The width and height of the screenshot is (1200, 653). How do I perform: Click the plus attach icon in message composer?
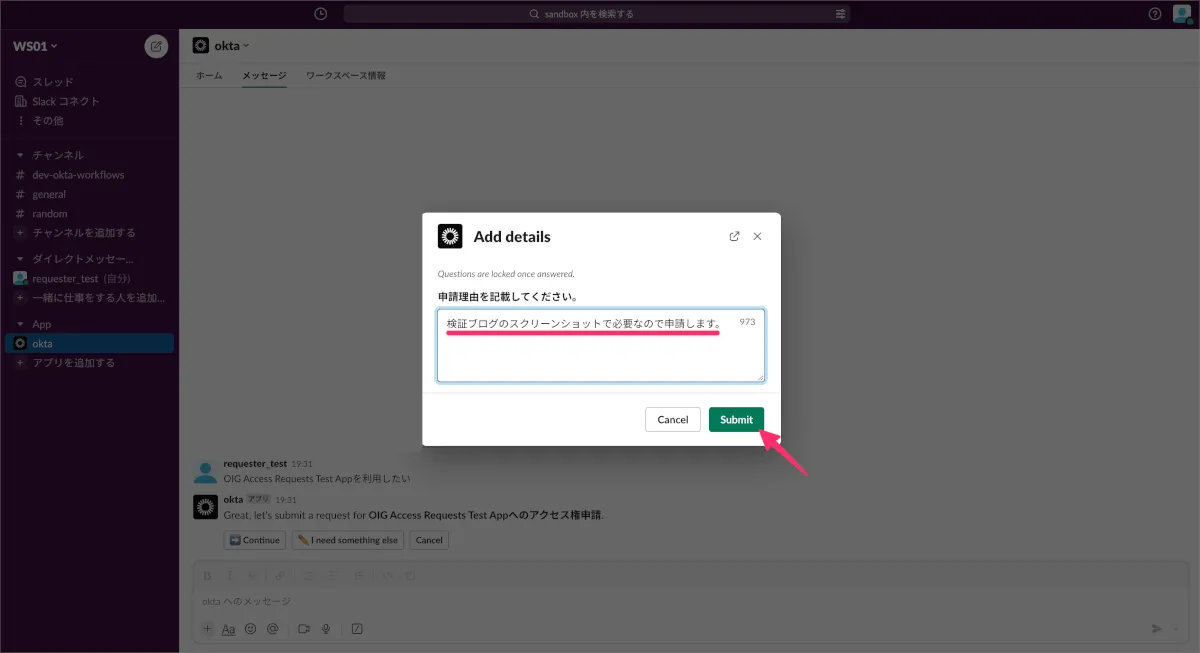(x=208, y=629)
